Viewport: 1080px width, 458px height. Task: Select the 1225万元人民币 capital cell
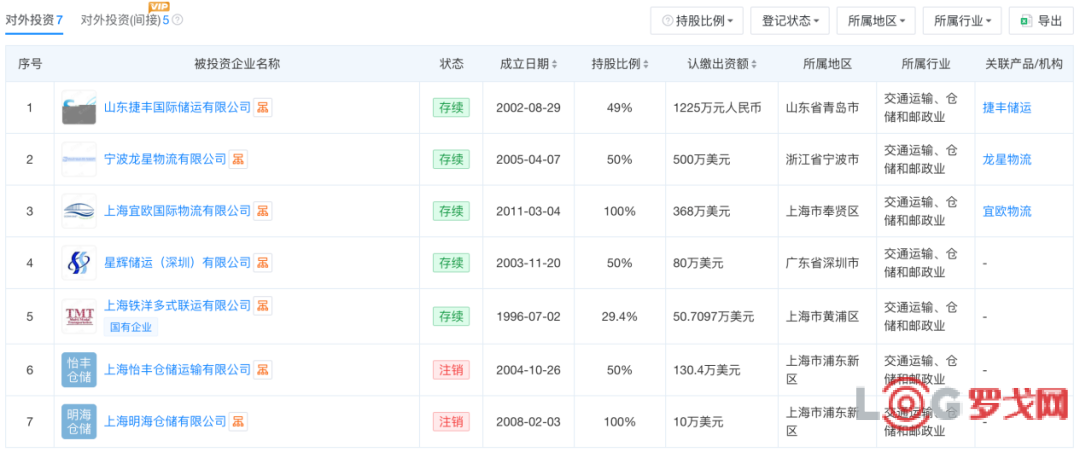[717, 108]
